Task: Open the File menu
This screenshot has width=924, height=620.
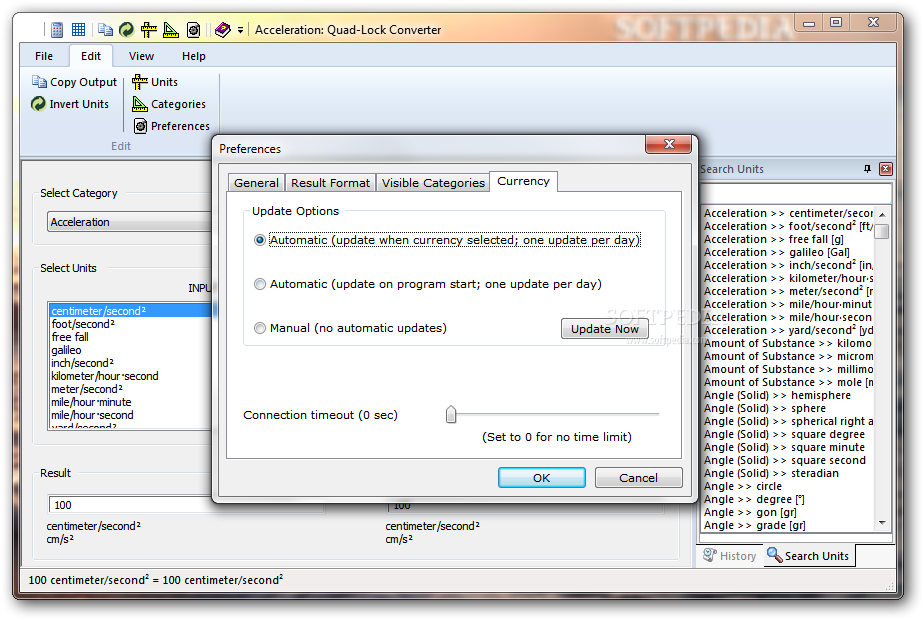Action: [44, 56]
